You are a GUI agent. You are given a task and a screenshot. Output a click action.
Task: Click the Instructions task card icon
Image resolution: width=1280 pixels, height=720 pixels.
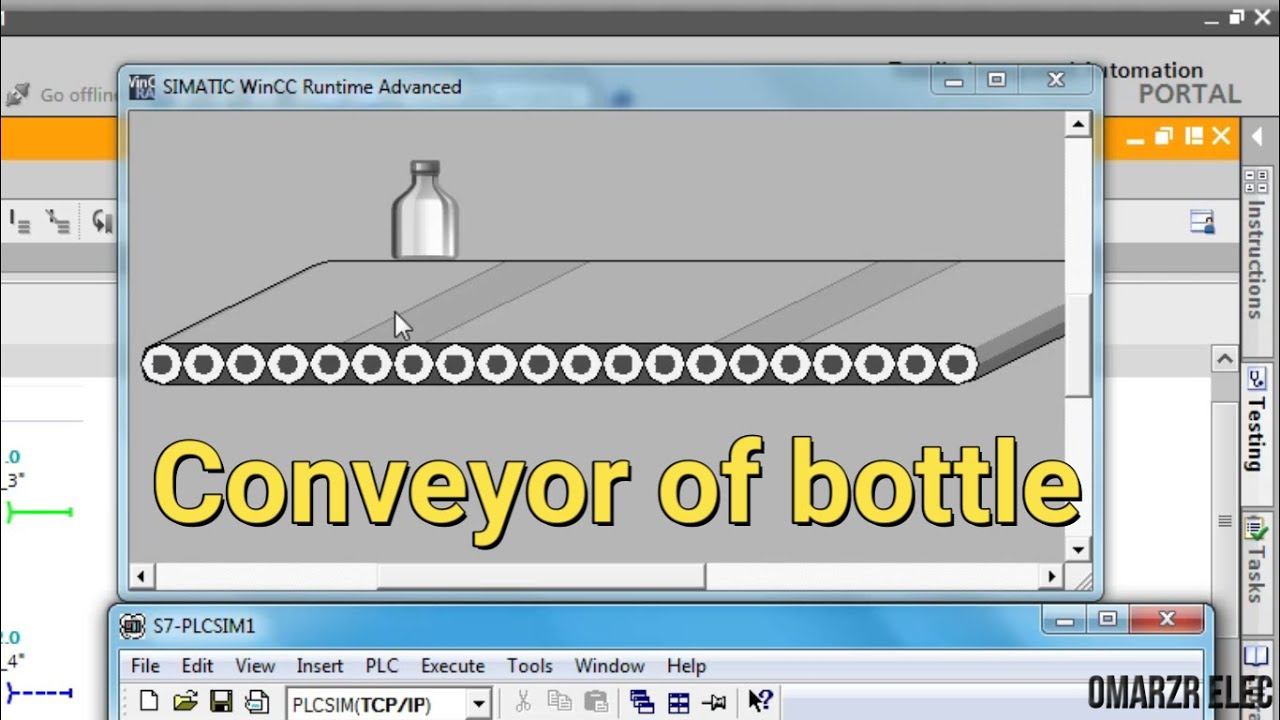(1257, 182)
